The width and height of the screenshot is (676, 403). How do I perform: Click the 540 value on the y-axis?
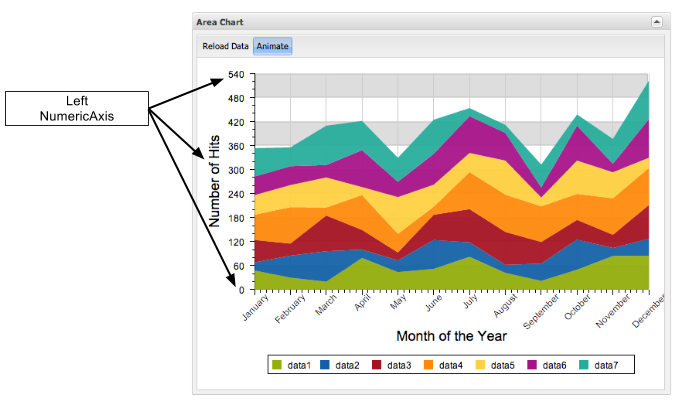236,74
